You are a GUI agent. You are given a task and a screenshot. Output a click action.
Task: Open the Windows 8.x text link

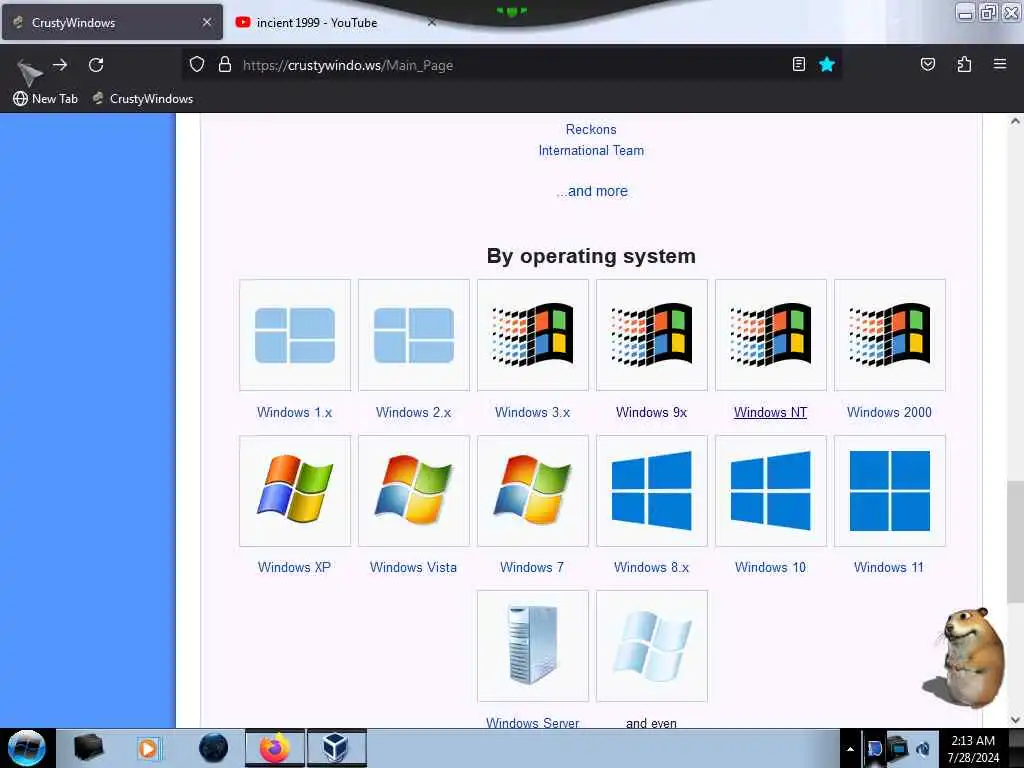(651, 567)
